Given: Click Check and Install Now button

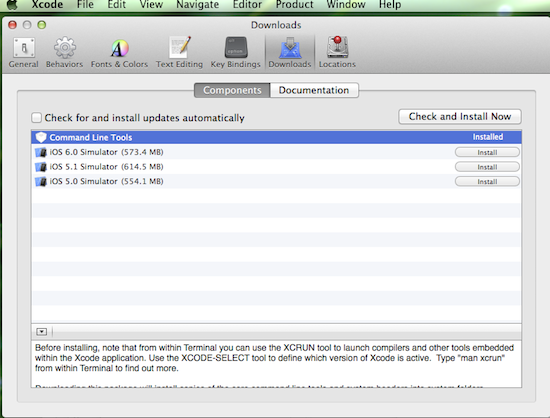Looking at the screenshot, I should [460, 116].
